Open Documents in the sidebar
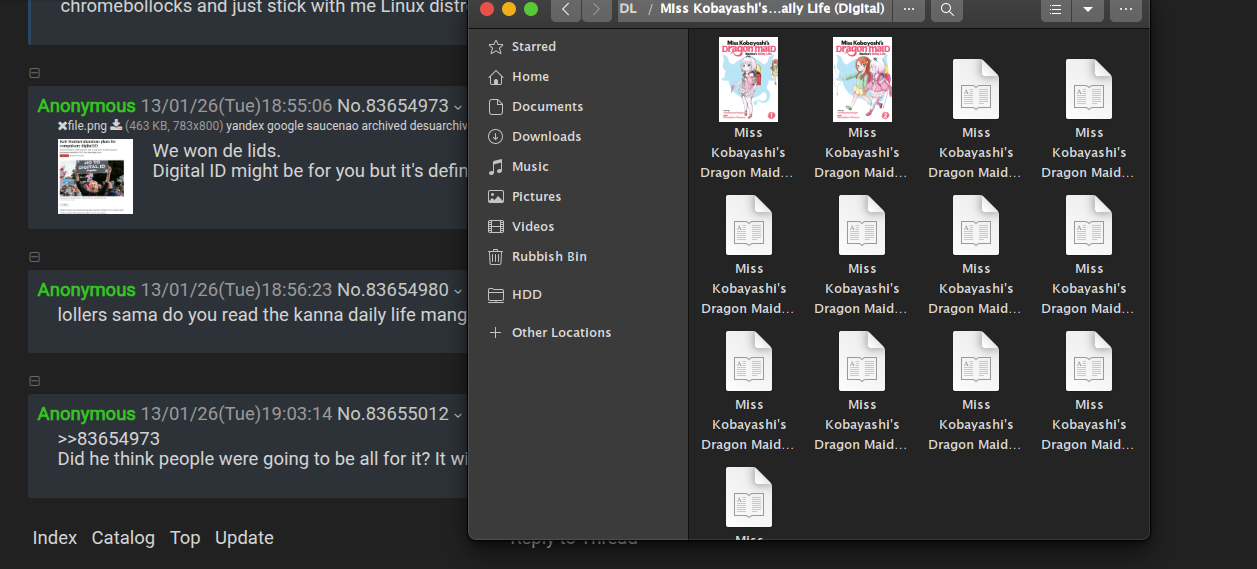Screen dimensions: 1257x569 578,107
